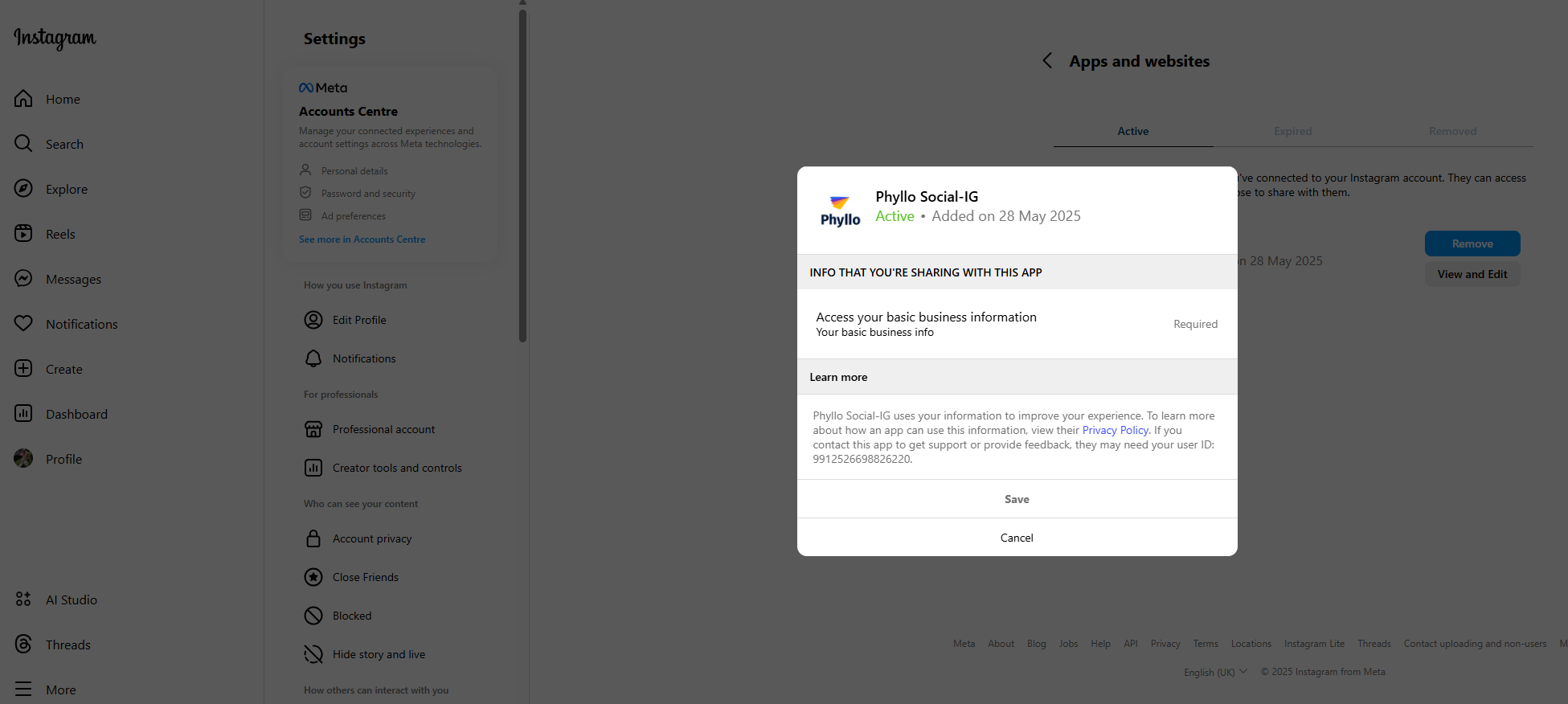Open the Jobs footer link
The width and height of the screenshot is (1568, 704).
(1068, 644)
